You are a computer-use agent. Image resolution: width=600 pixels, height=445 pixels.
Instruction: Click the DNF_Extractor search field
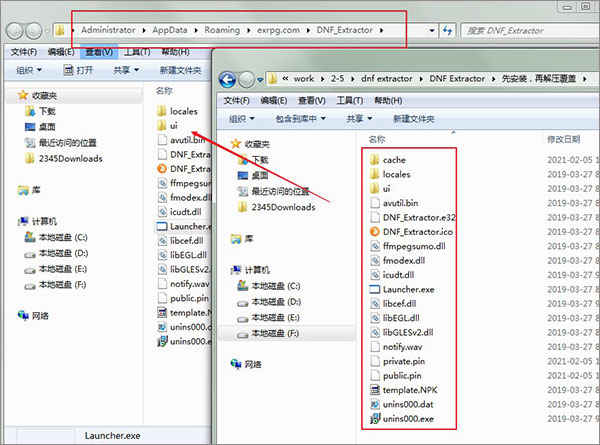pos(530,30)
